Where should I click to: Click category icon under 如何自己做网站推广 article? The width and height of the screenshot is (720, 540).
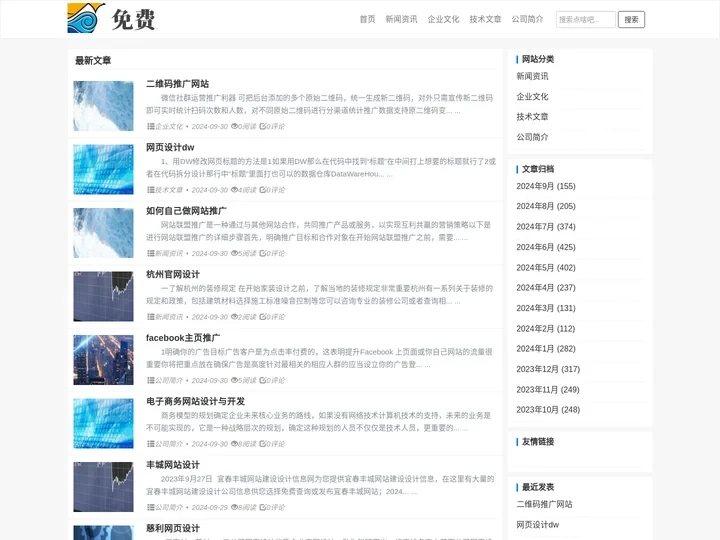(151, 253)
